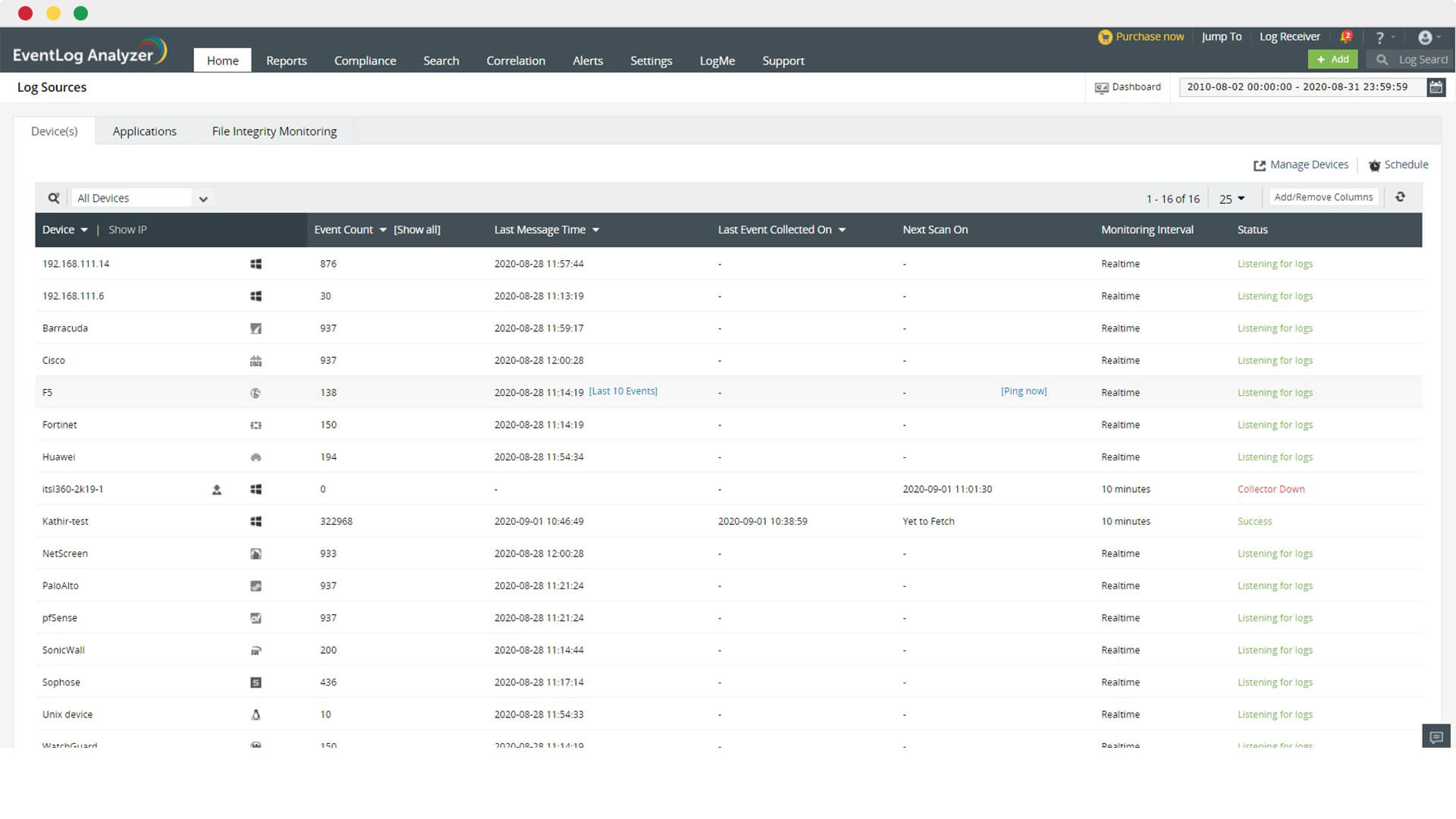
Task: Click Add/Remove Columns button
Action: point(1323,197)
